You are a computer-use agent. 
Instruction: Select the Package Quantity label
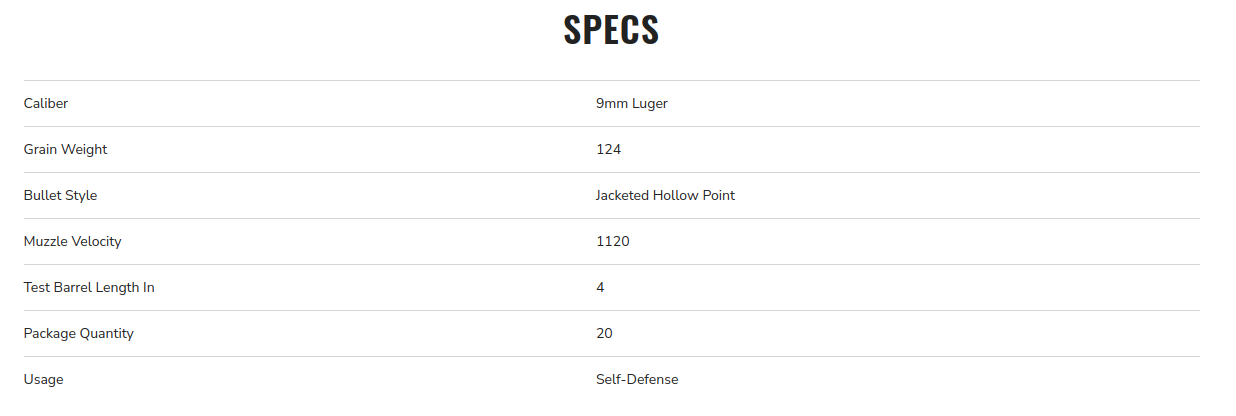pyautogui.click(x=79, y=333)
